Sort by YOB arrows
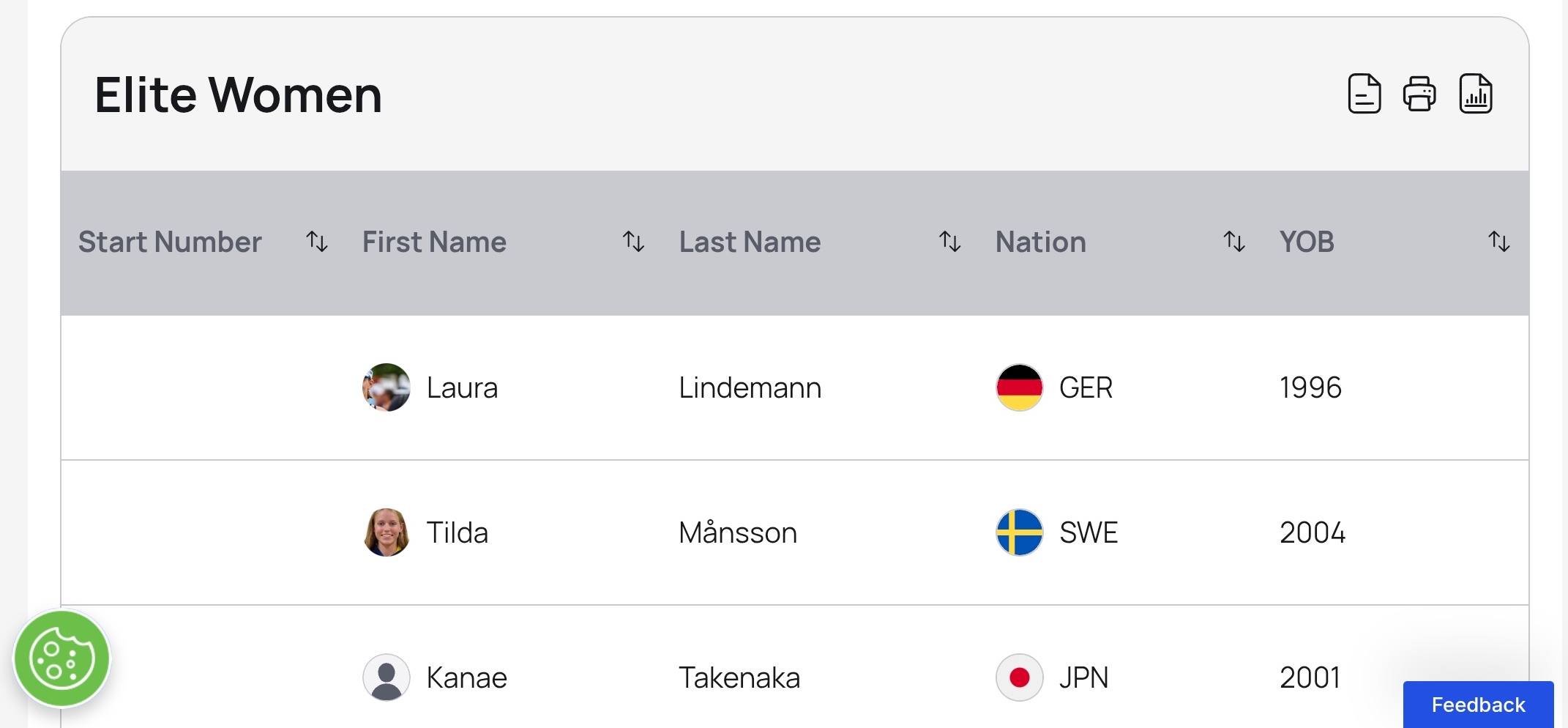1568x728 pixels. [x=1498, y=242]
